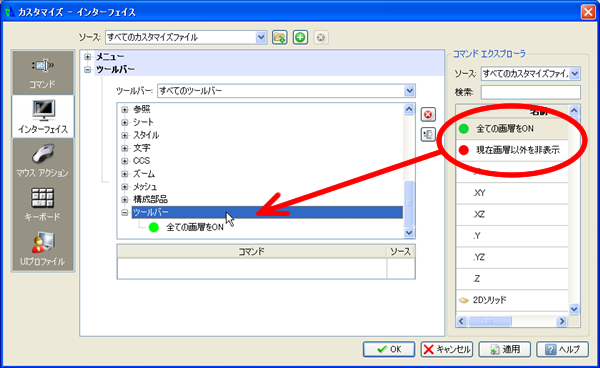Click green circle icon in command explorer
This screenshot has width=600, height=368.
[464, 129]
